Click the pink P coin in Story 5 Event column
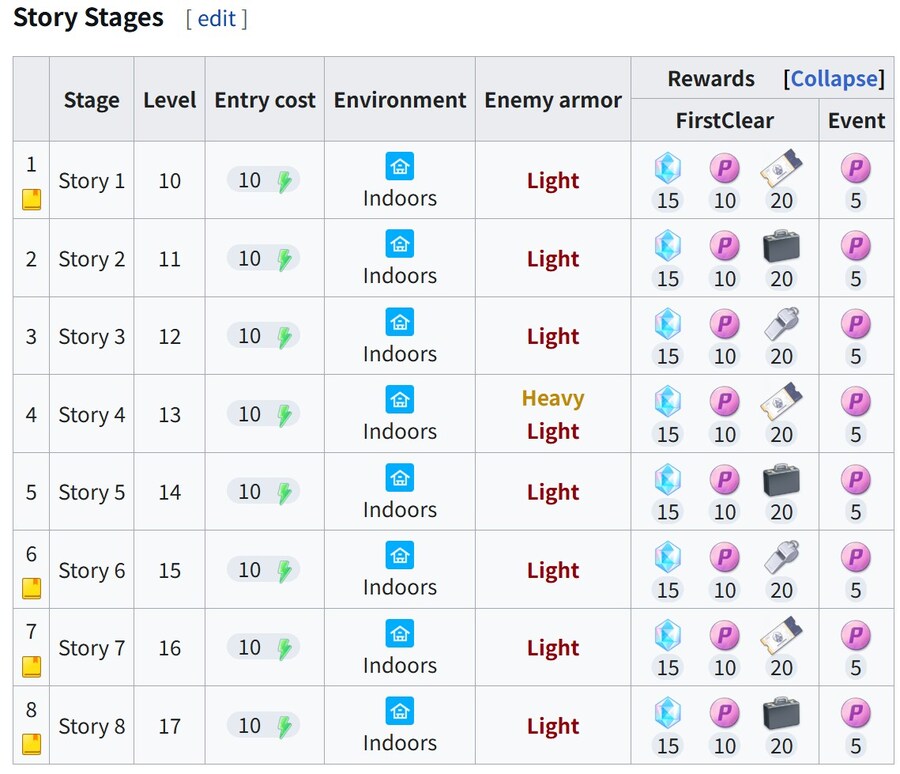900x774 pixels. [855, 480]
